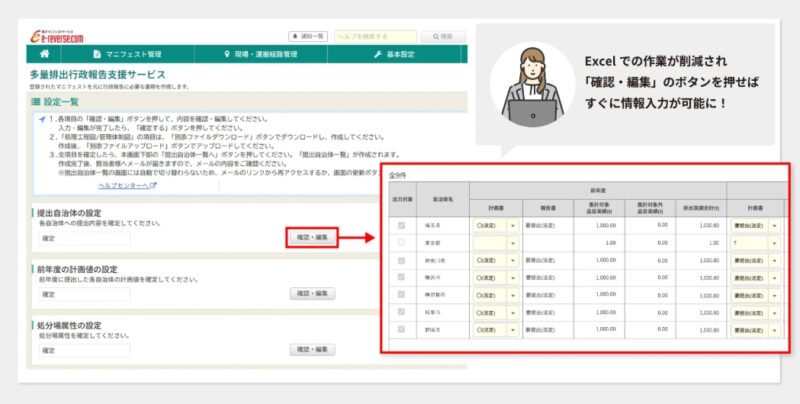Enable the output checkbox for 東京都 row
Image resolution: width=800 pixels, height=404 pixels.
(403, 243)
